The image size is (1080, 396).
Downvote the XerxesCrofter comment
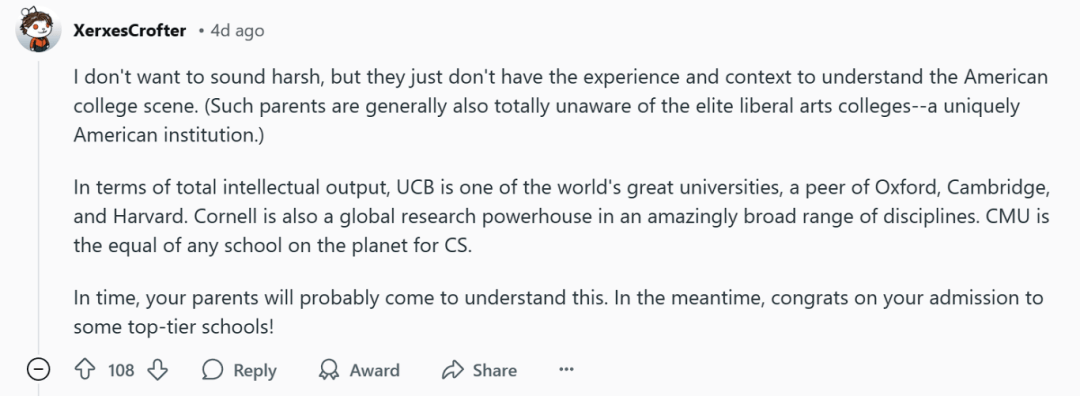[158, 371]
